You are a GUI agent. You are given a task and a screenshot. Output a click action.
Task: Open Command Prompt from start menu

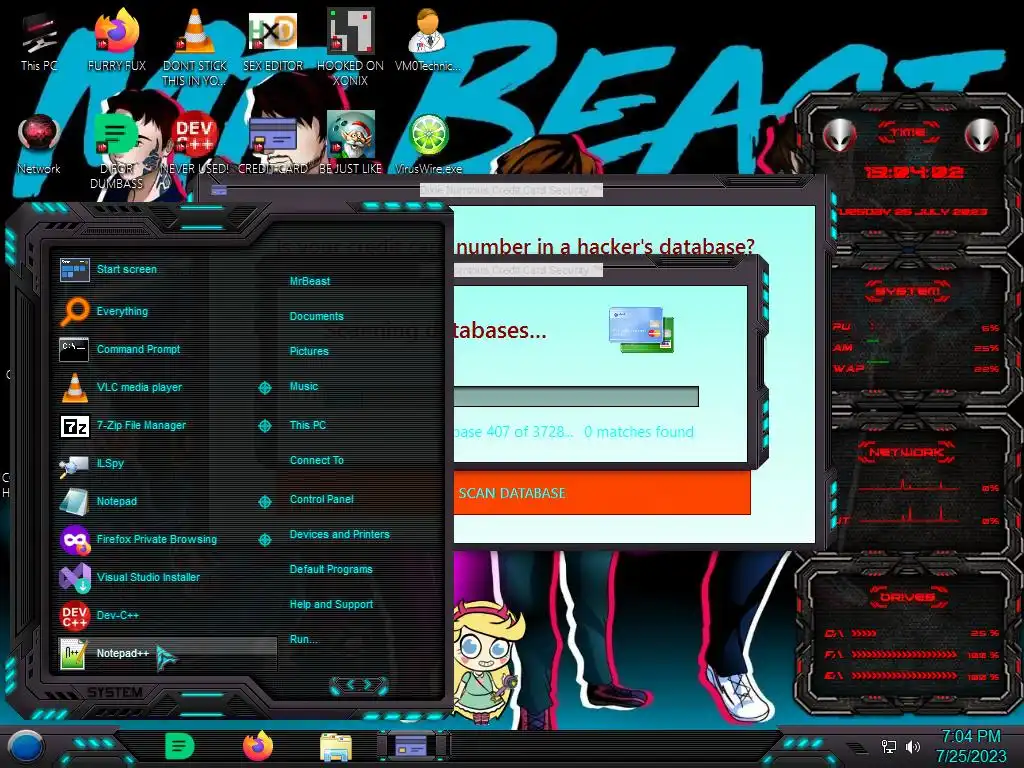click(167, 349)
